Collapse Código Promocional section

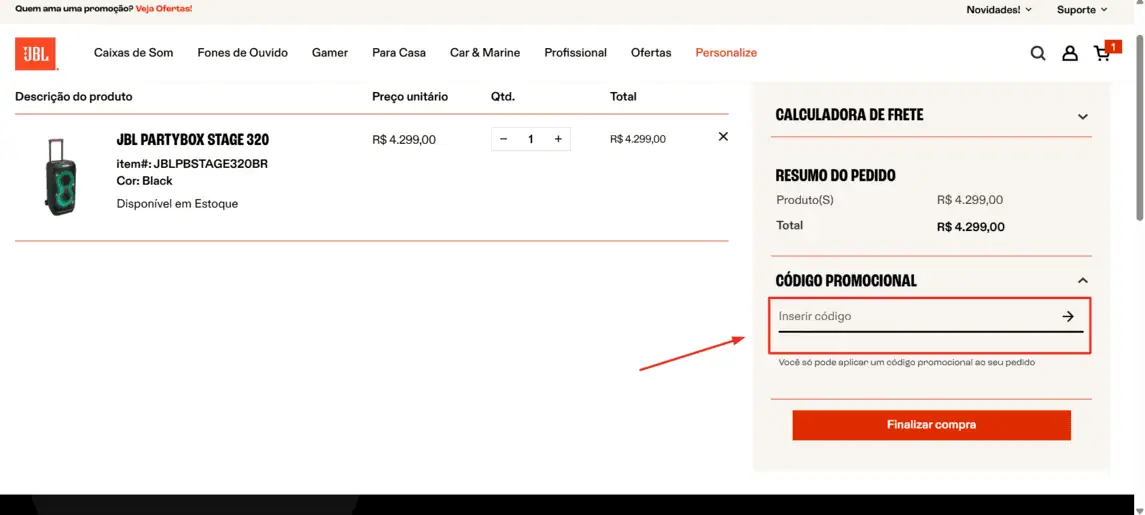[x=1083, y=281]
